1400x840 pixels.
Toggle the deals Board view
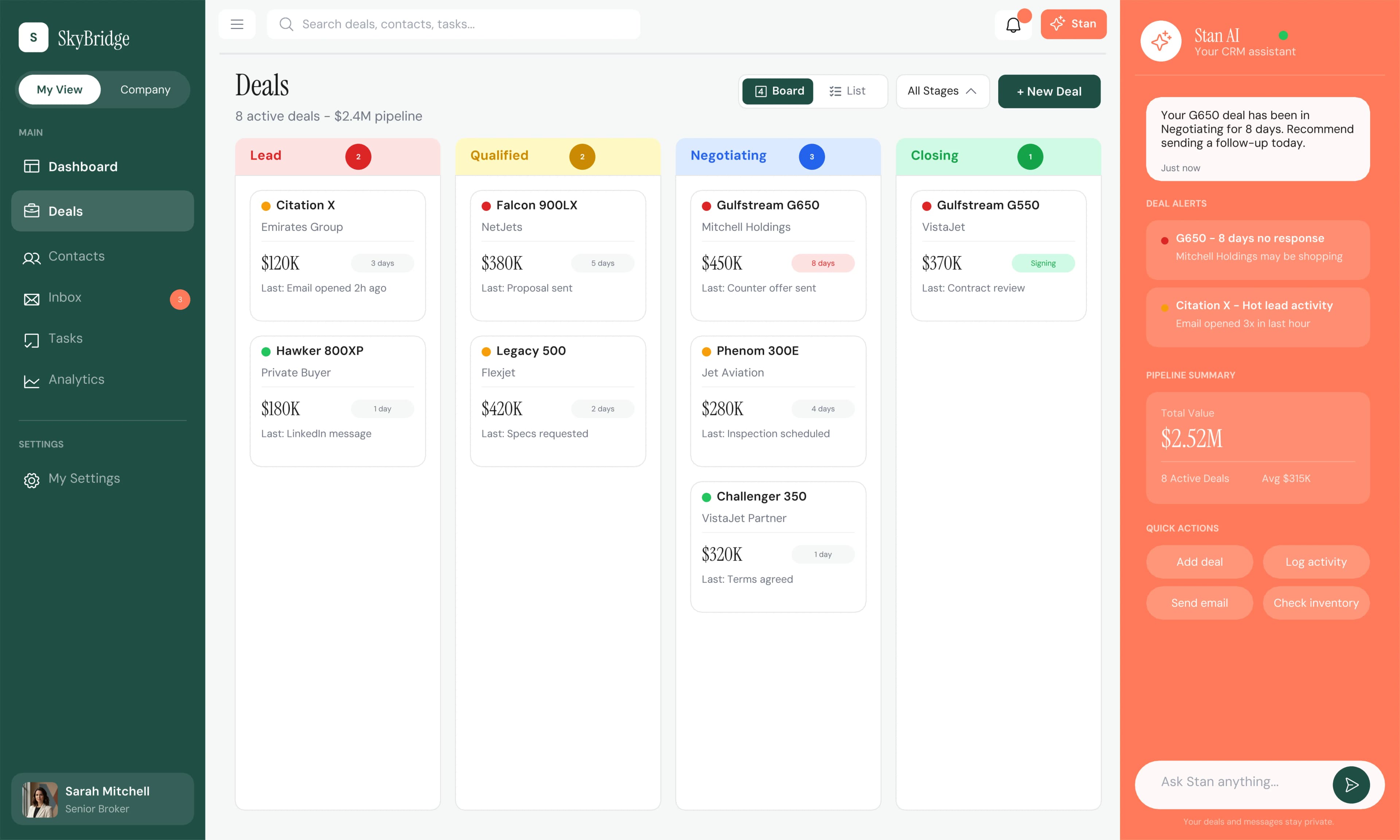778,90
